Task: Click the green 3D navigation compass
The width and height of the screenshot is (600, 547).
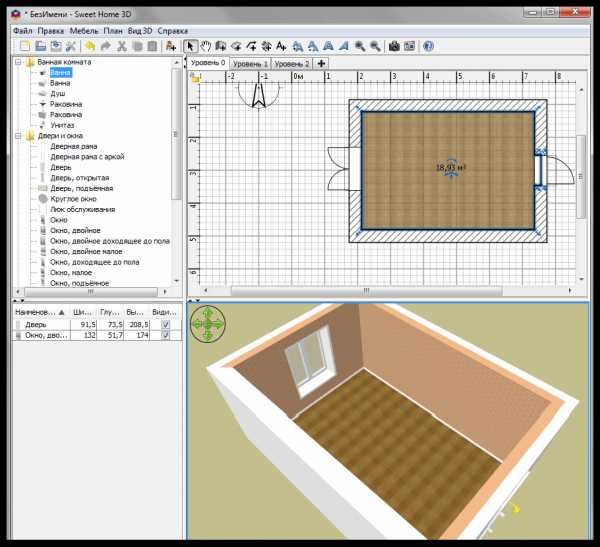Action: (x=208, y=323)
